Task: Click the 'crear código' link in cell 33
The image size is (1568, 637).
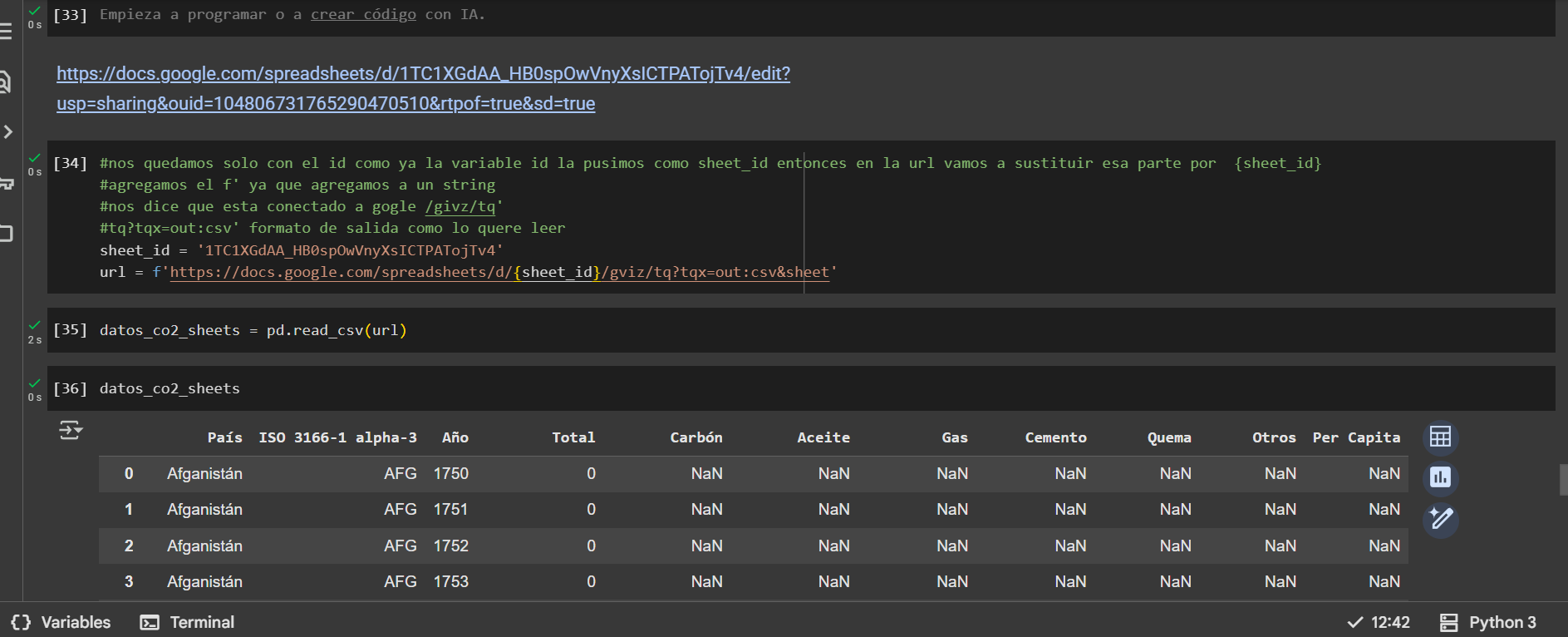Action: [x=363, y=15]
